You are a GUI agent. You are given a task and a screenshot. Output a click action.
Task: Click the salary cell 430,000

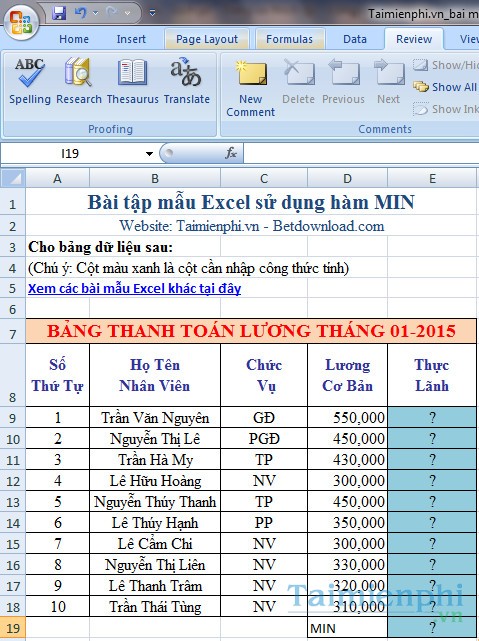tap(347, 459)
